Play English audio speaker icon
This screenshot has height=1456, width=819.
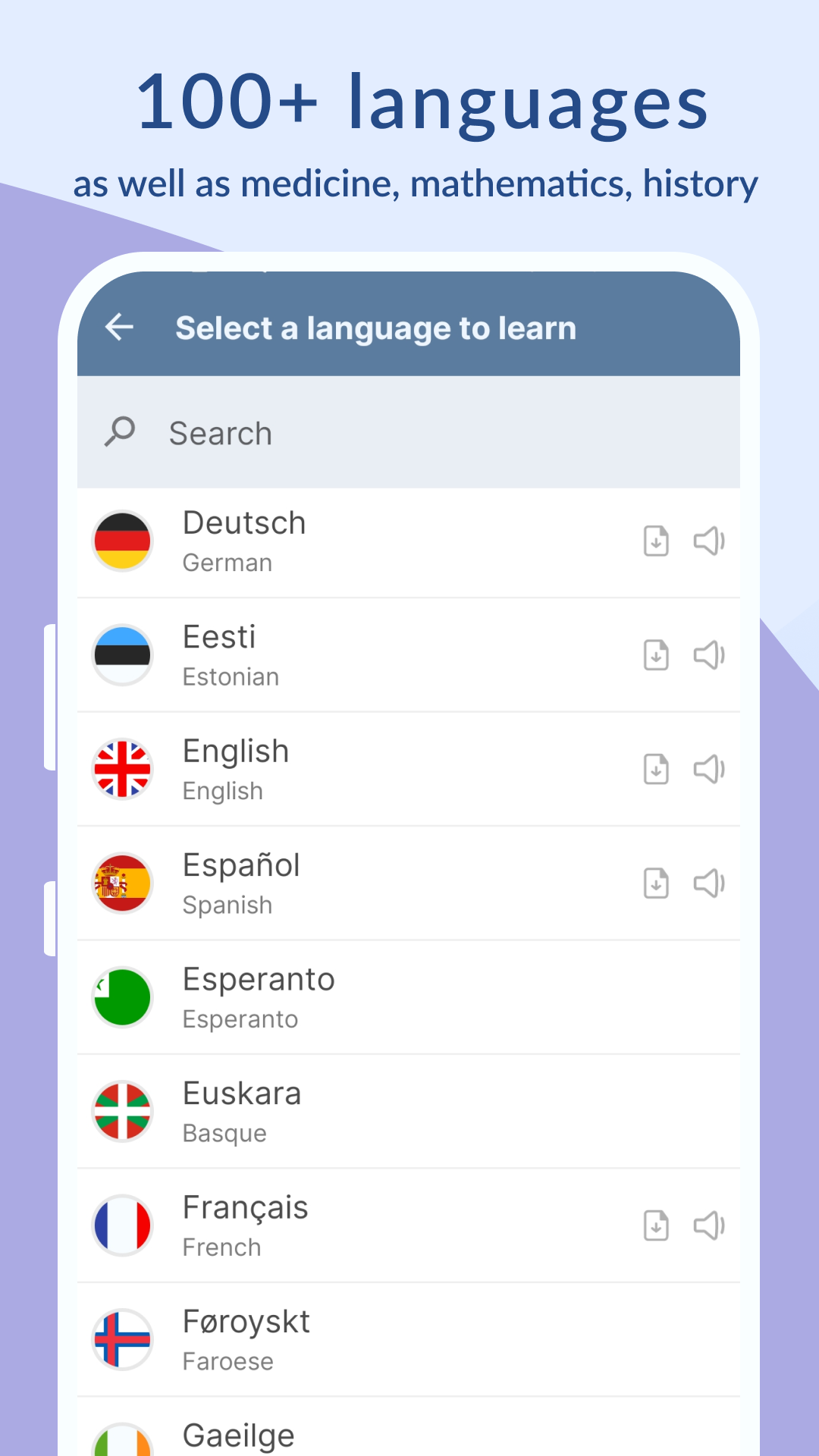click(x=709, y=770)
